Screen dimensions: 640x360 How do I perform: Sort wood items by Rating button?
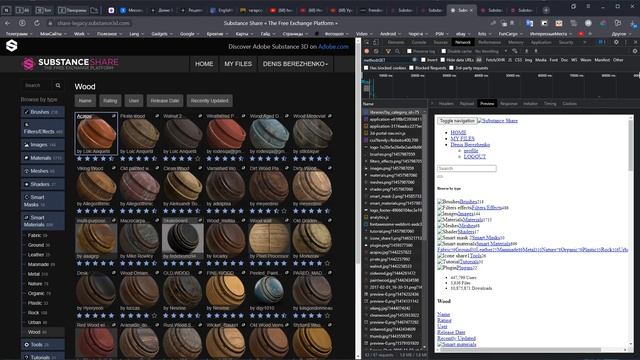pos(110,100)
